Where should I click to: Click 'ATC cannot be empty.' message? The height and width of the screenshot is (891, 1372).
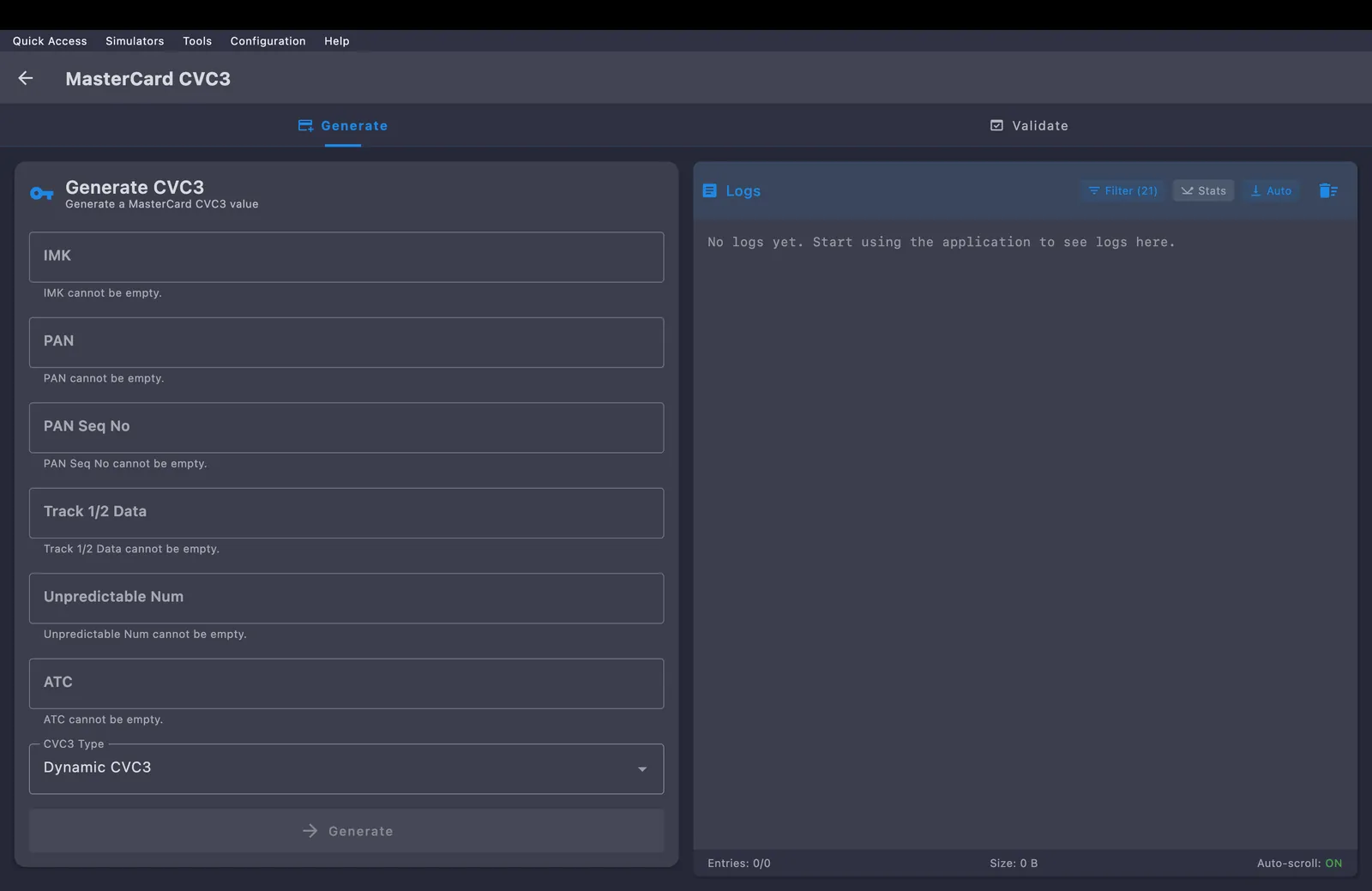[x=103, y=719]
